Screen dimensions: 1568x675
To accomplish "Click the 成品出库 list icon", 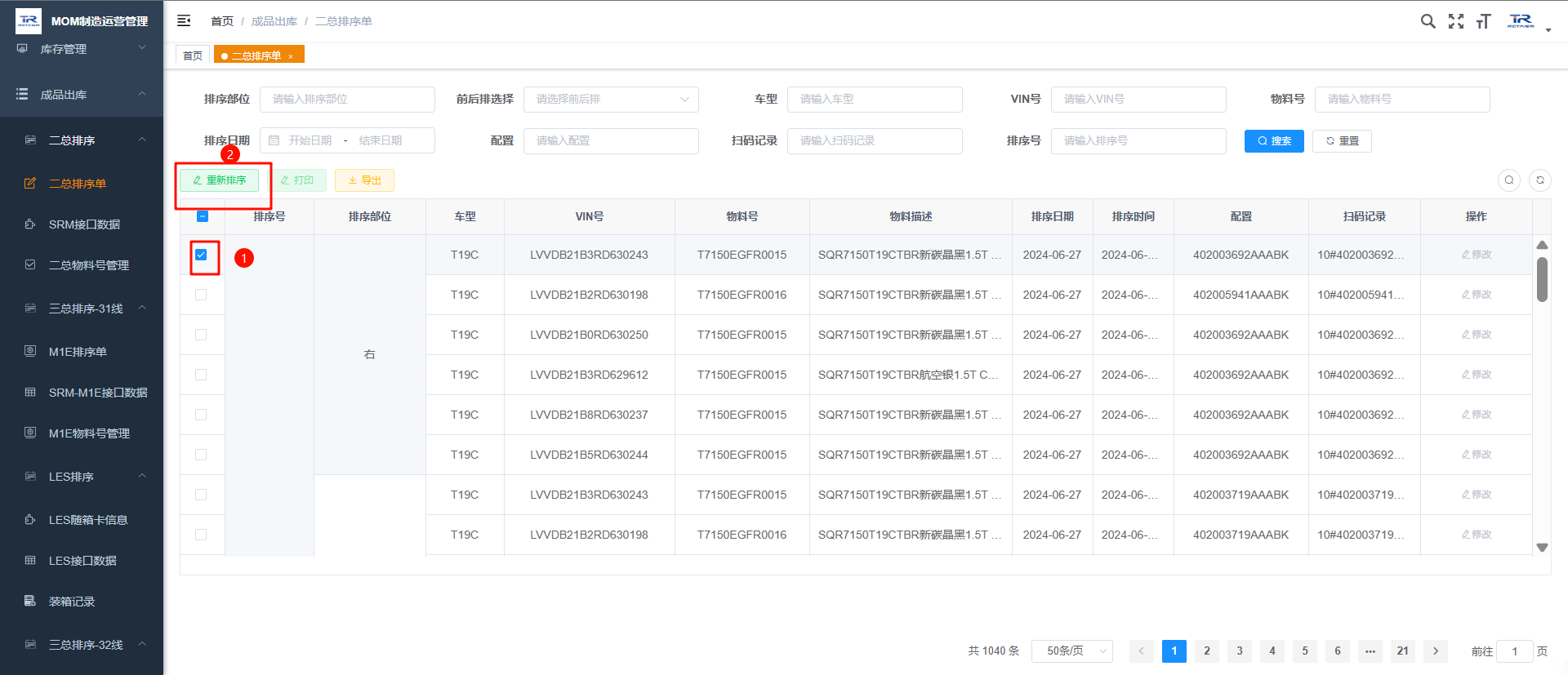I will click(22, 95).
